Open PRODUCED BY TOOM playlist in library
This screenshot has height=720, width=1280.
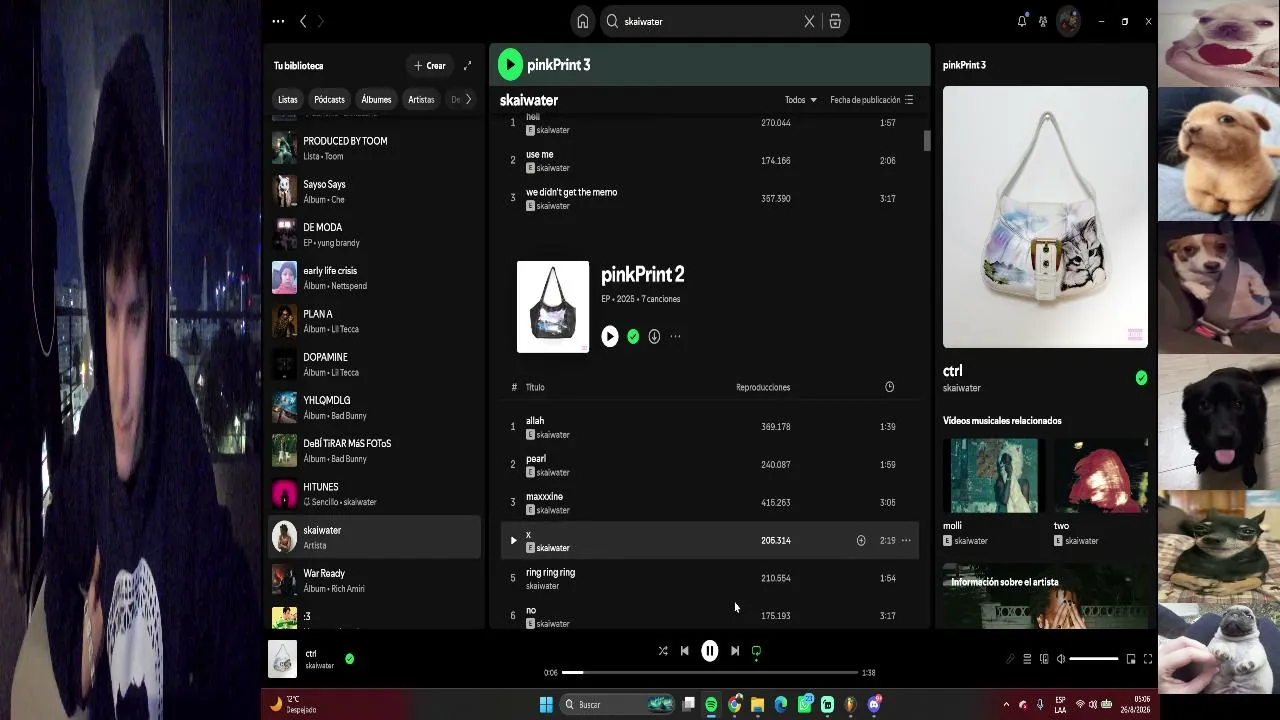[376, 148]
